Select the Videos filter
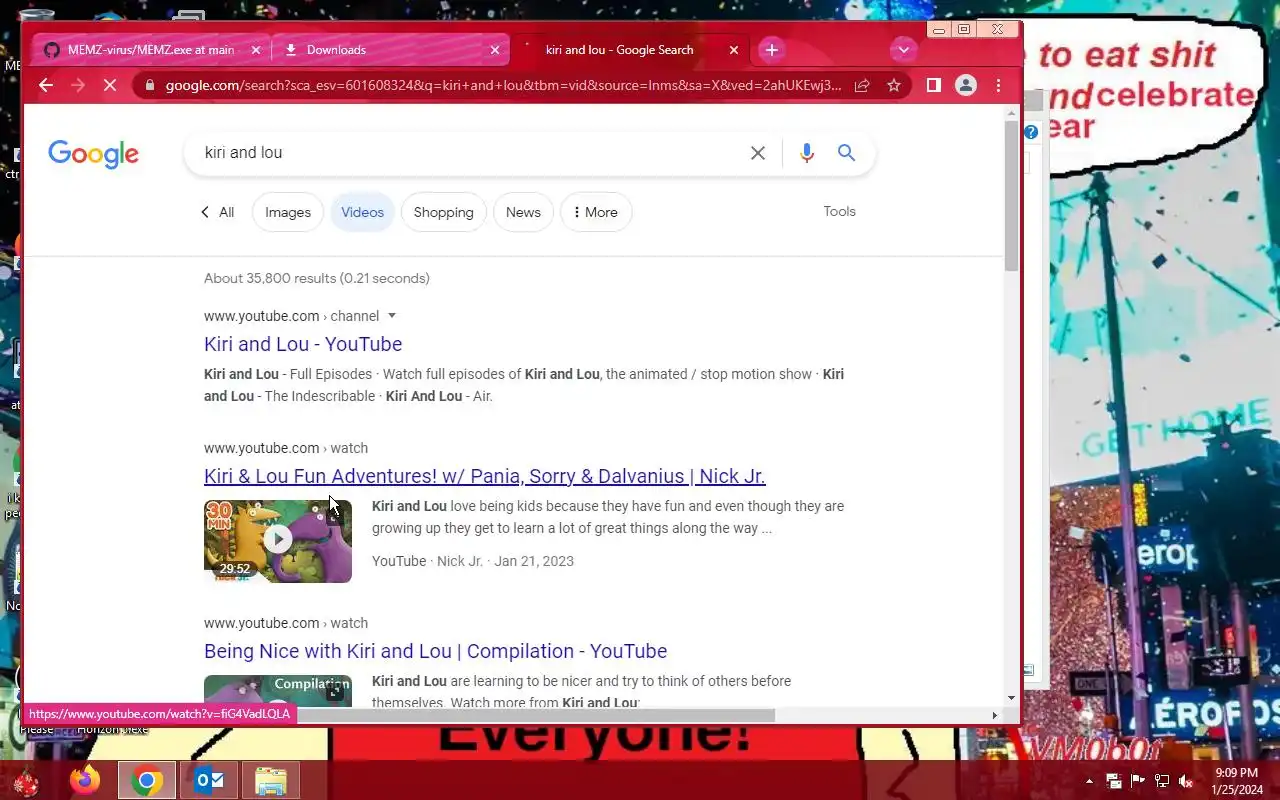Viewport: 1280px width, 800px height. [362, 212]
